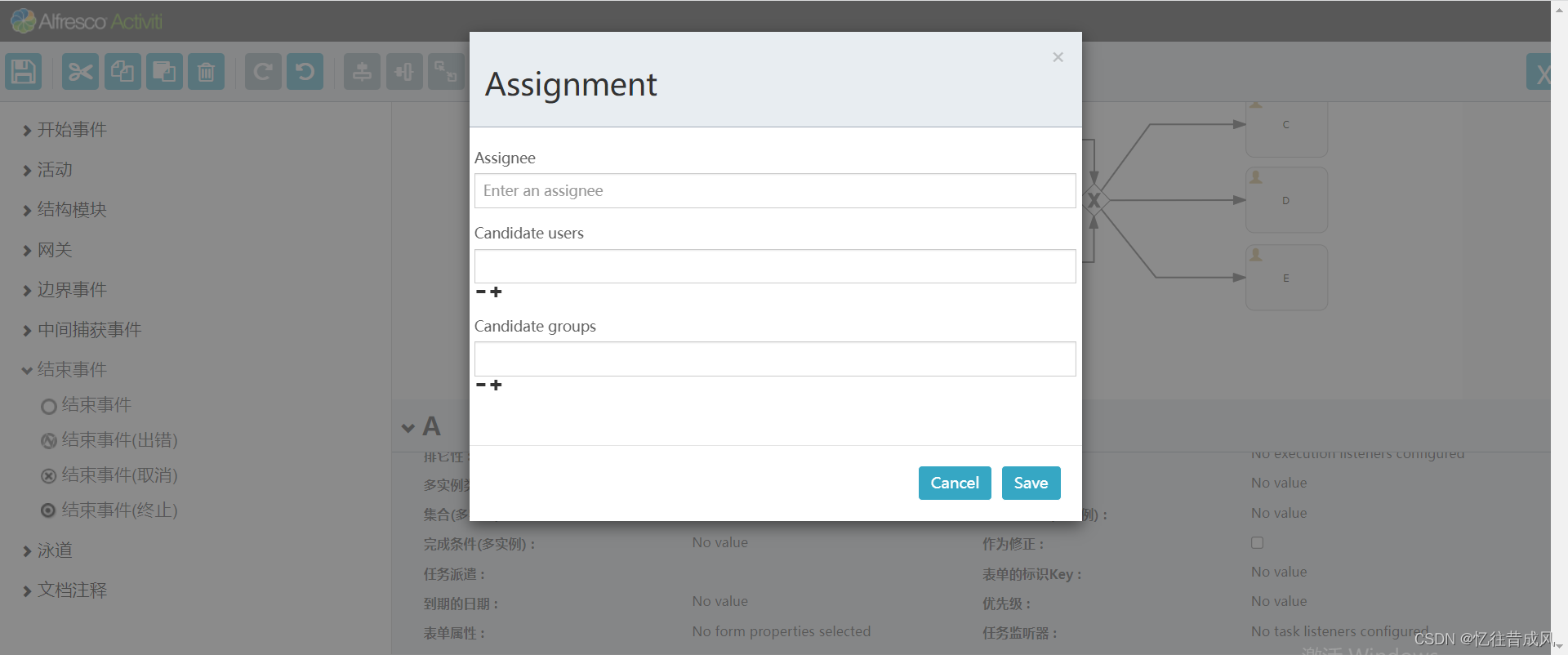The width and height of the screenshot is (1568, 655).
Task: Pick the 结束事件(取消) cancel end event
Action: (109, 475)
